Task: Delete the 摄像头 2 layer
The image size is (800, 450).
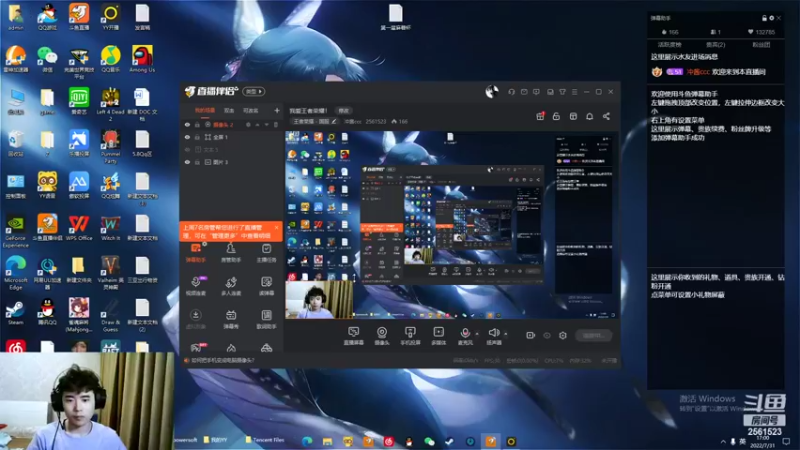Action: [x=276, y=124]
